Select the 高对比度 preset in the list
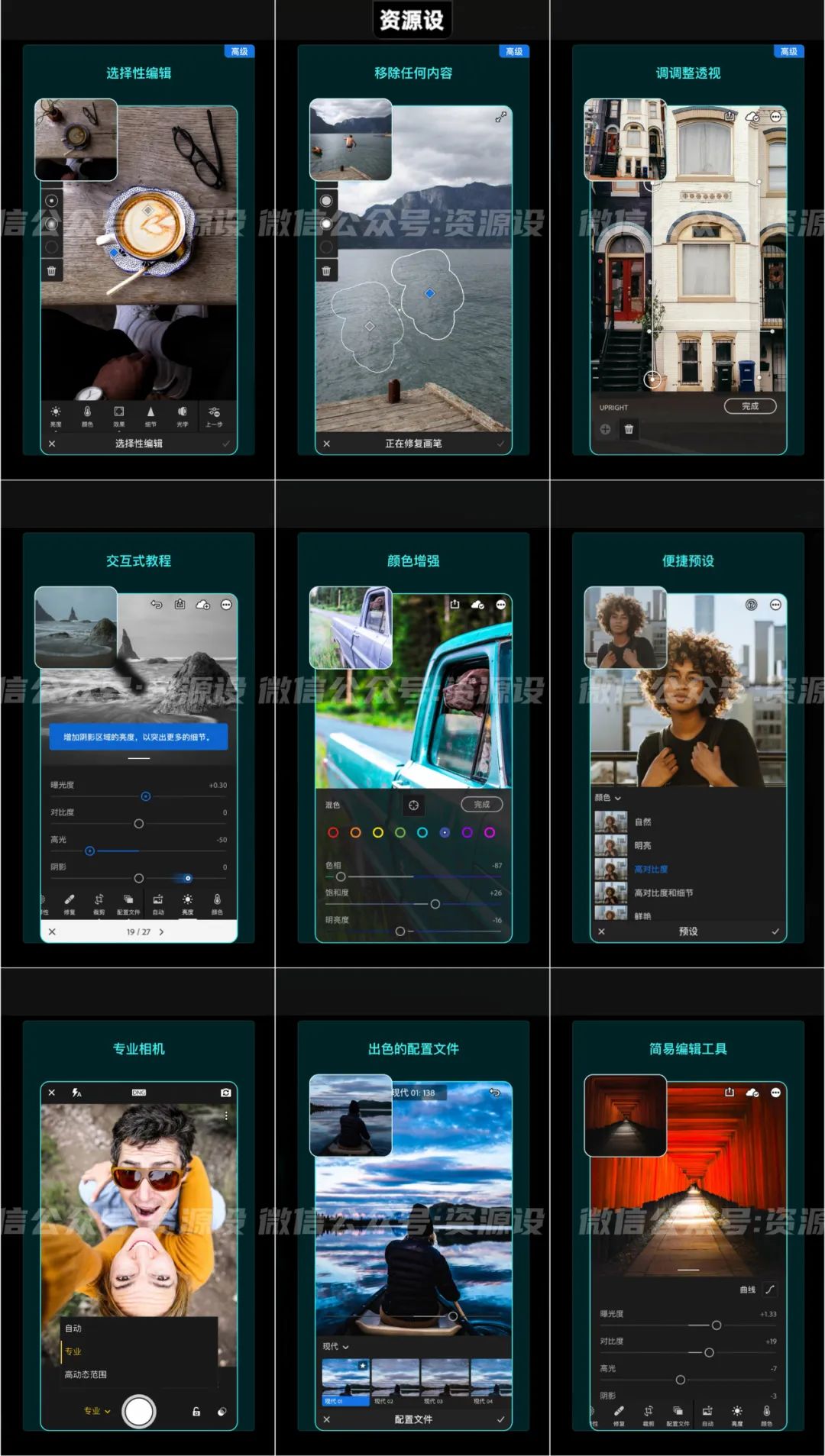Viewport: 825px width, 1456px height. coord(651,869)
